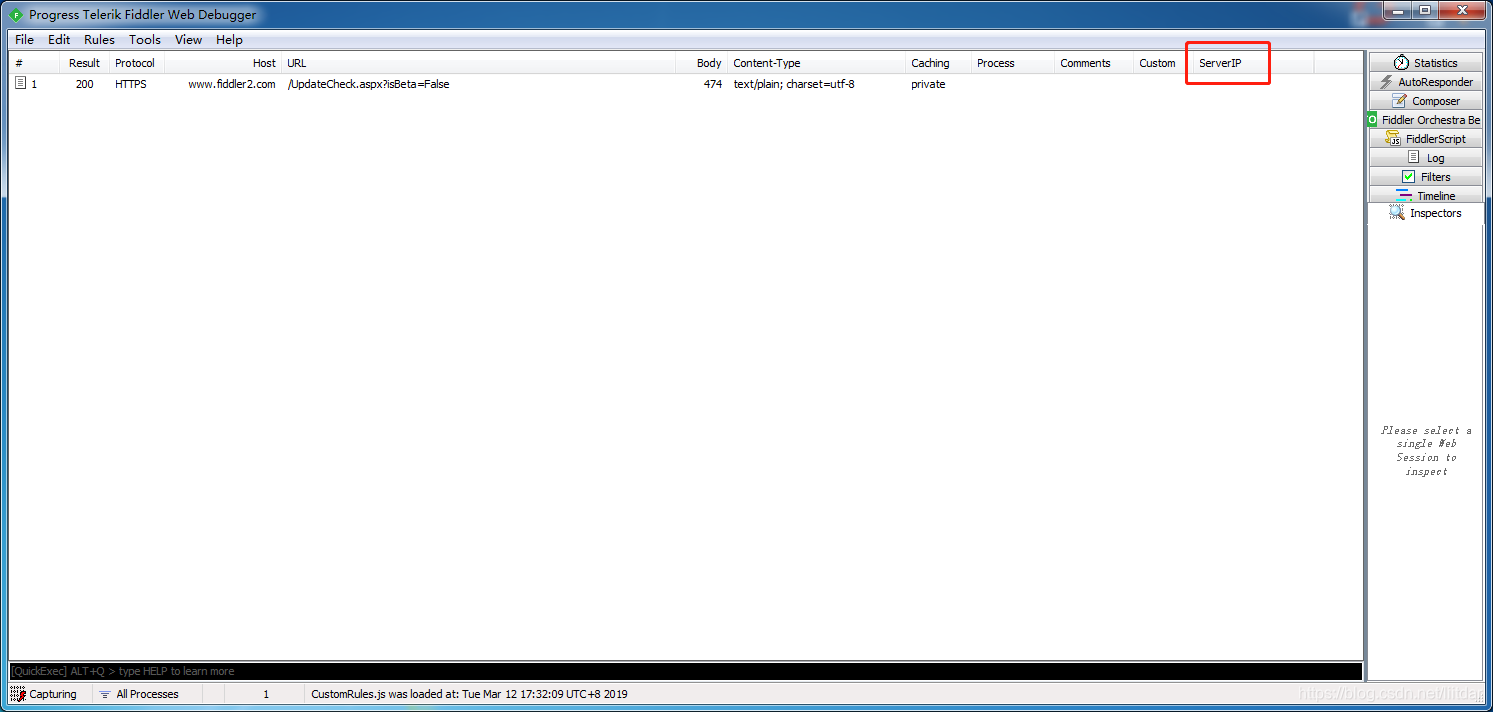Sort sessions by Protocol column header
Viewport: 1493px width, 712px height.
[x=136, y=63]
